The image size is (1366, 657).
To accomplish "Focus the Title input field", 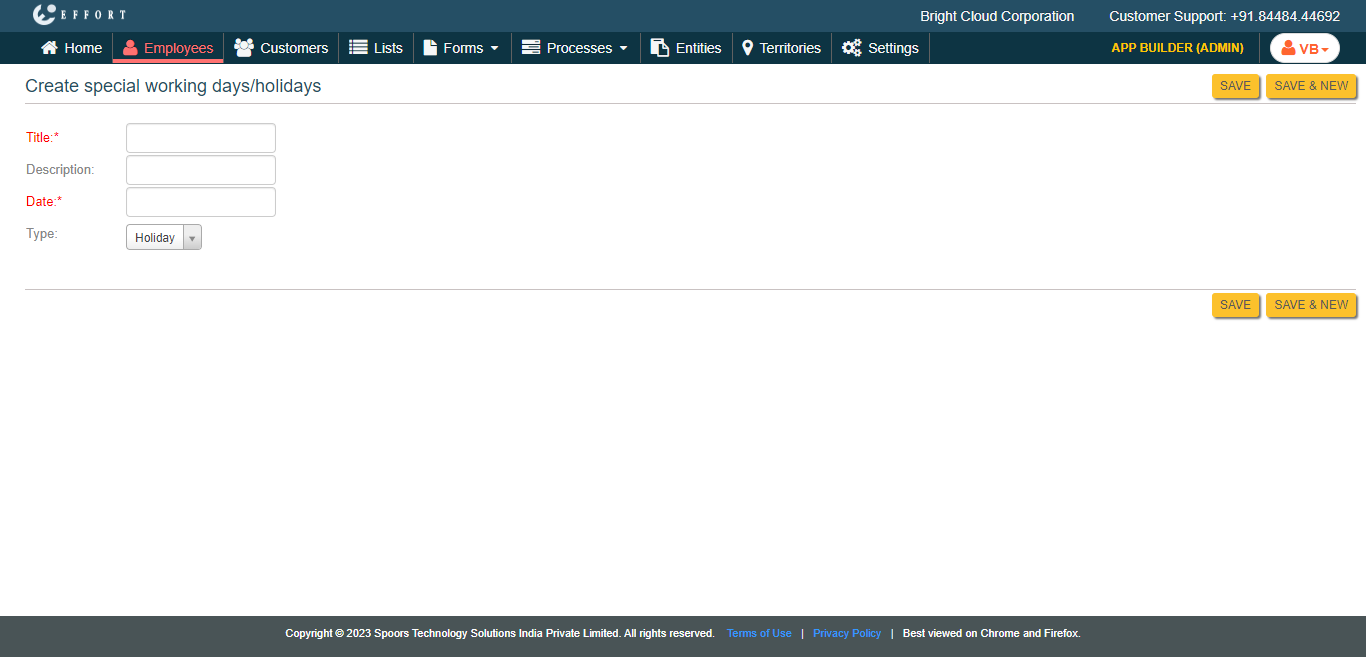I will (201, 138).
